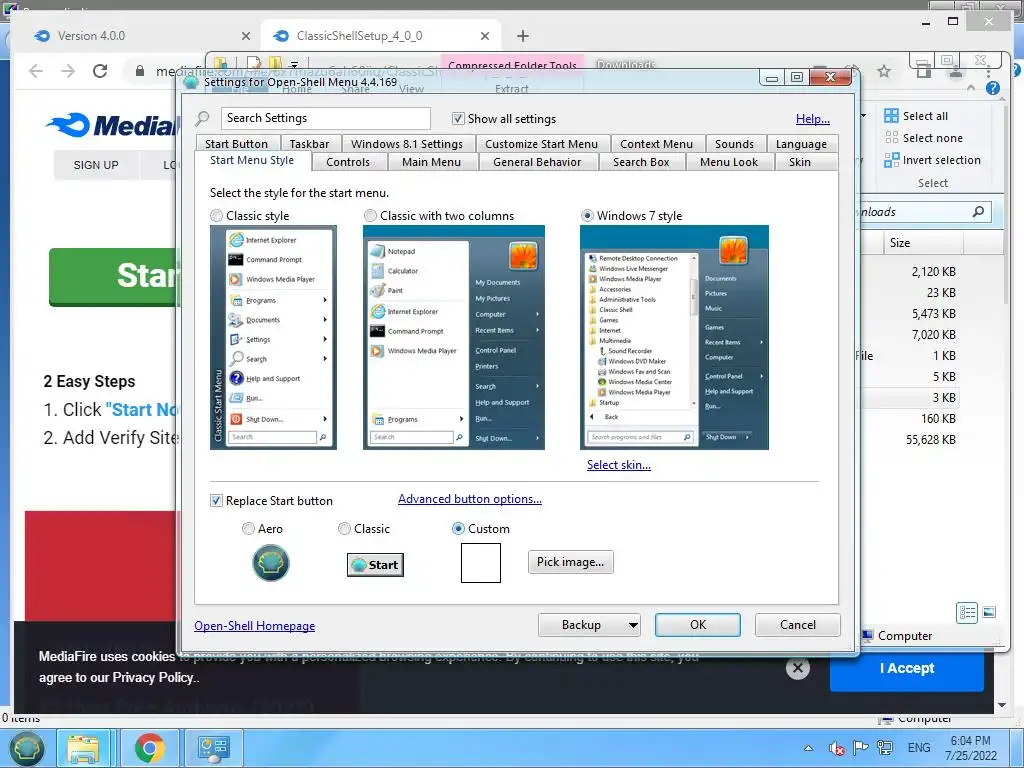Toggle Replace Start button checkbox
This screenshot has height=768, width=1024.
click(x=216, y=501)
